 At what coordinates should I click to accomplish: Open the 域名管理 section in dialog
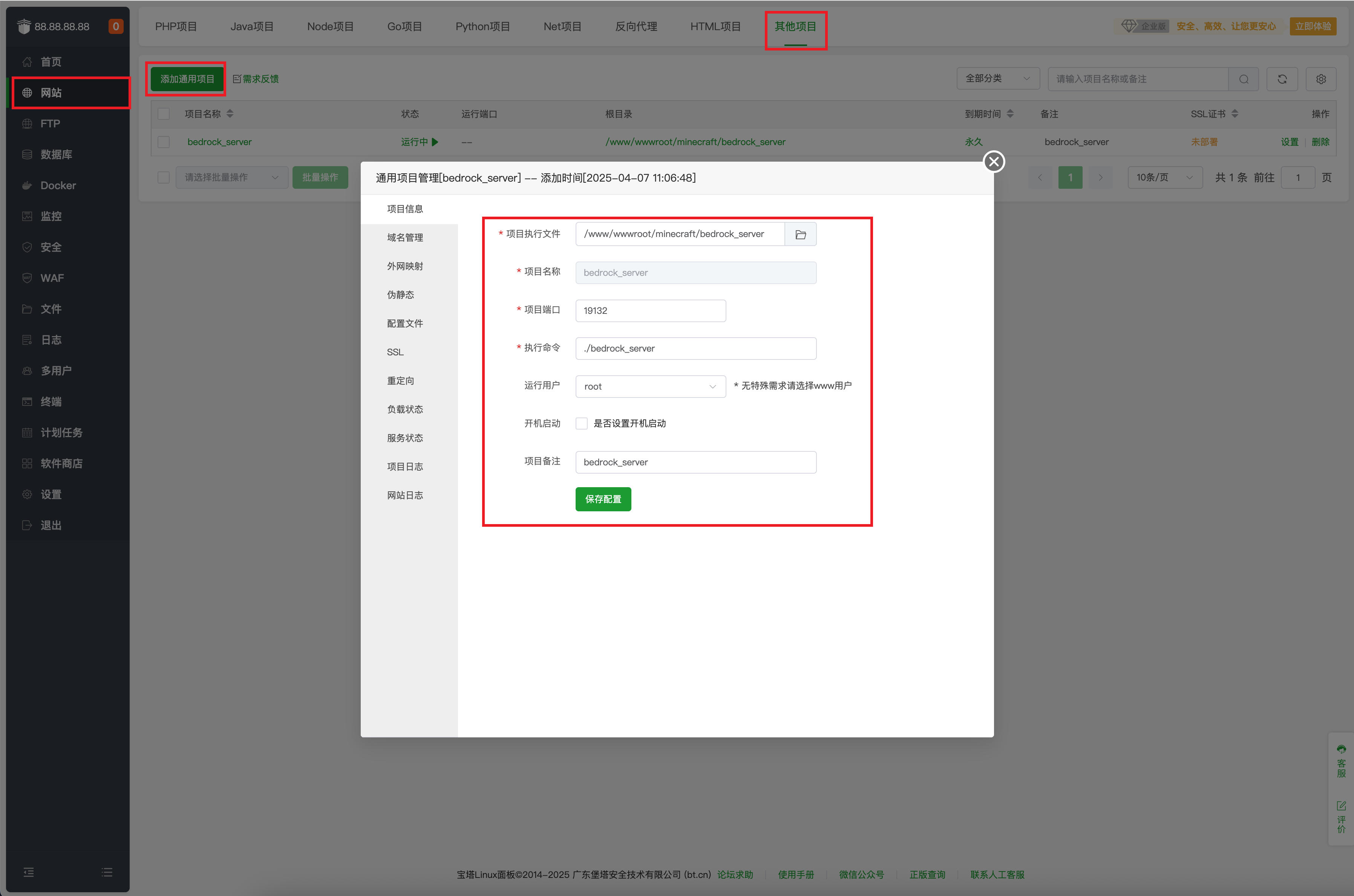405,237
